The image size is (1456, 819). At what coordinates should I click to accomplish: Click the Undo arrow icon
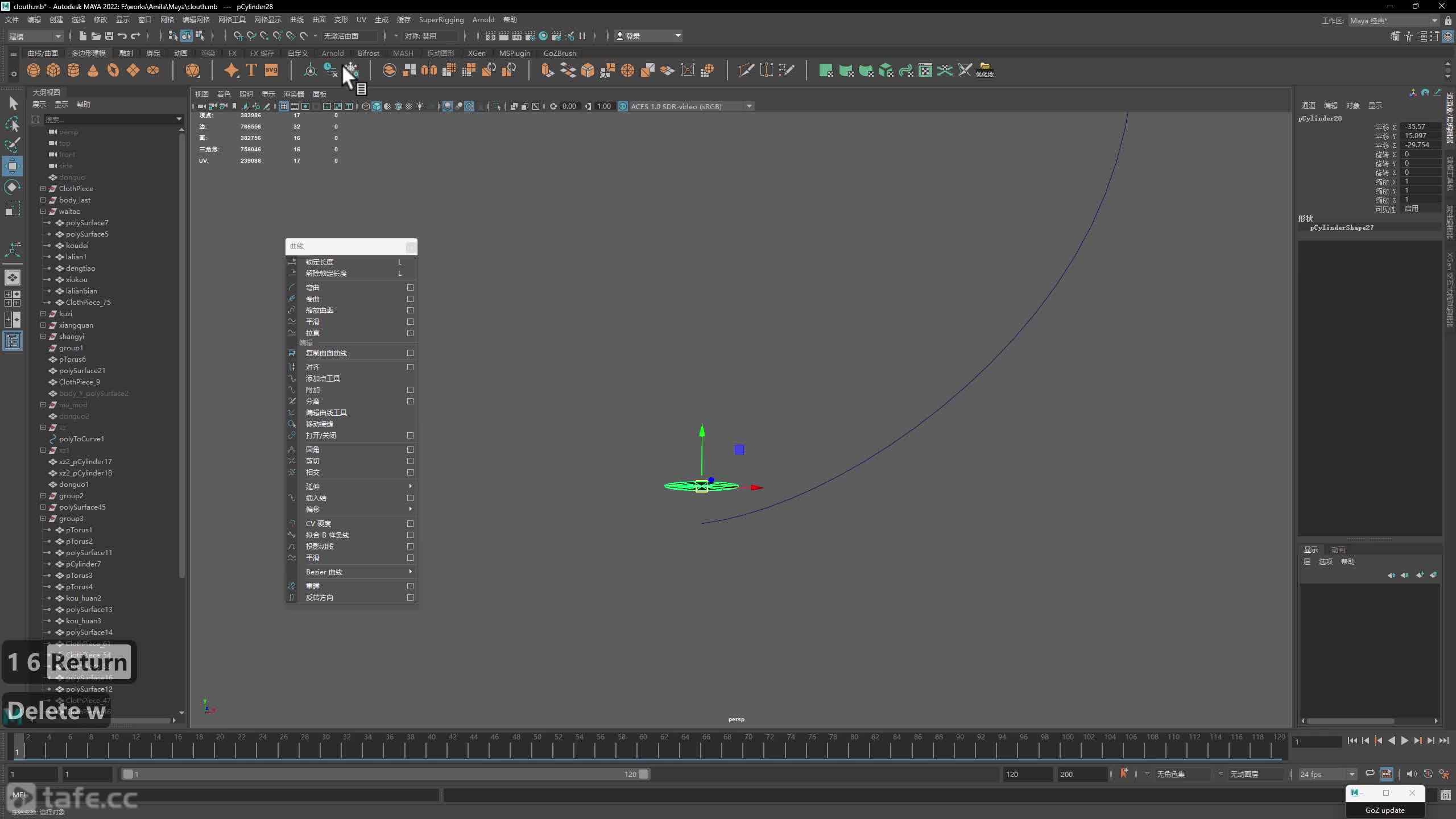122,36
